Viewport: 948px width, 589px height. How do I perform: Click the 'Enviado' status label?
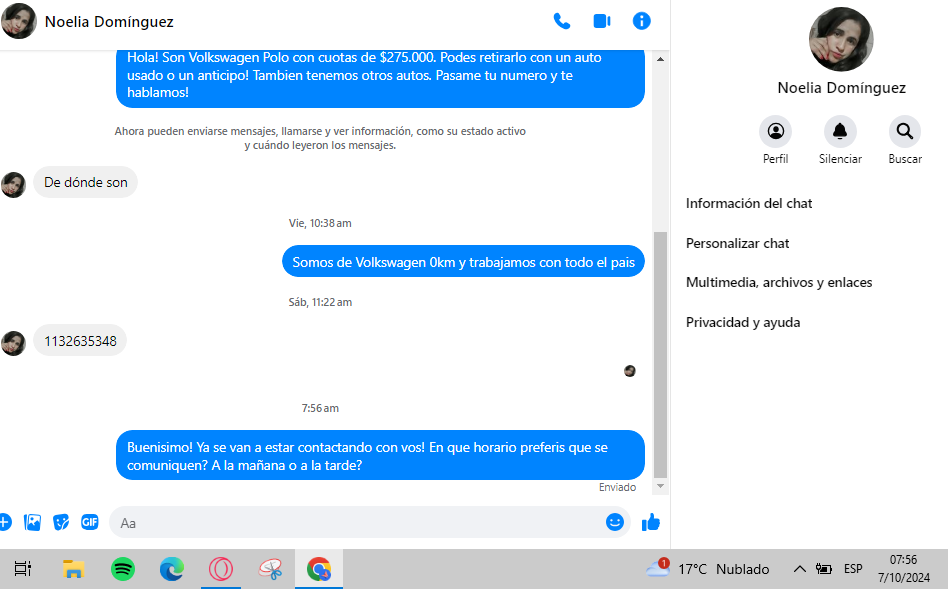[617, 487]
